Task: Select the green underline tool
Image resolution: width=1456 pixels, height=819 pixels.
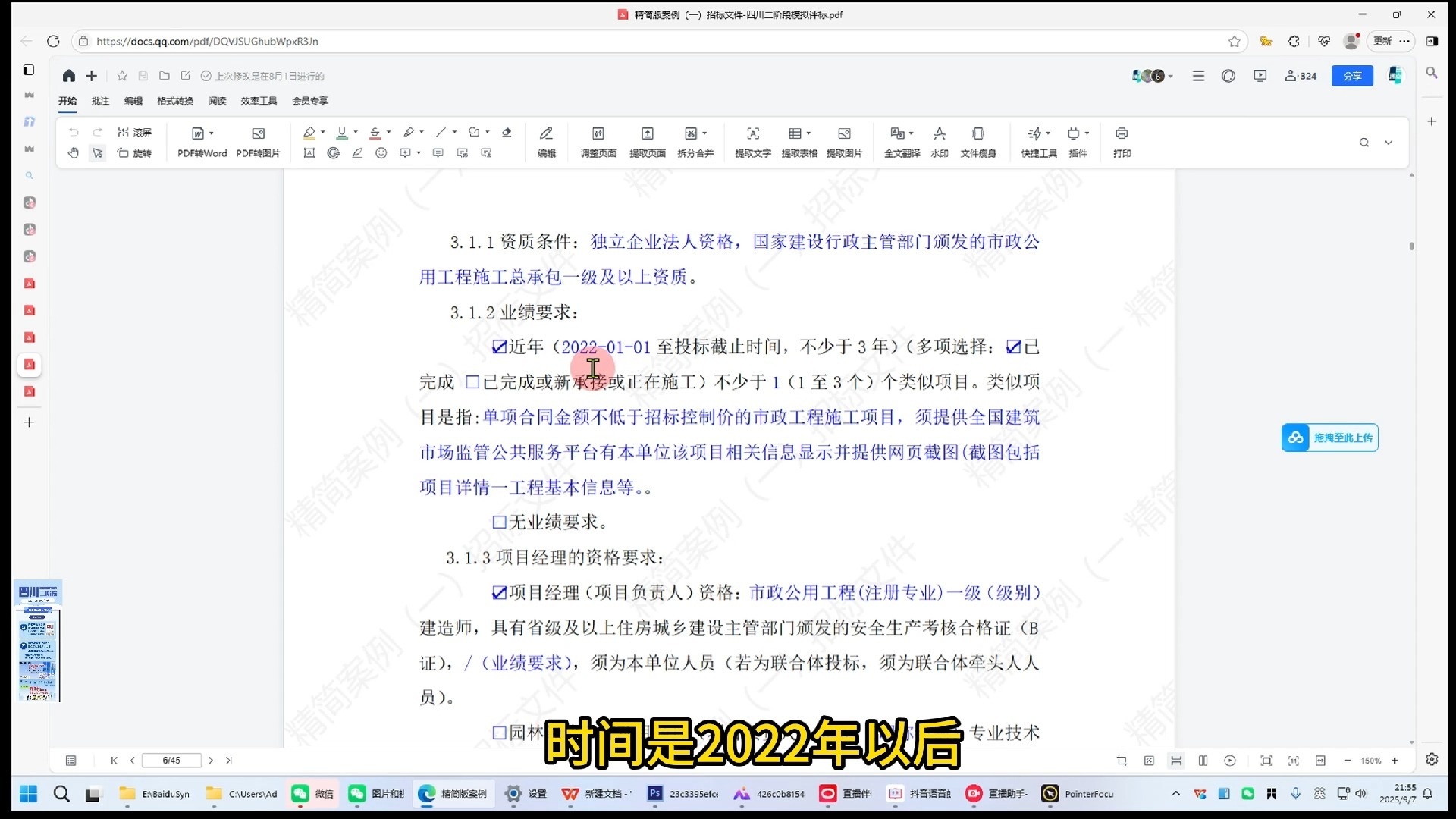Action: pos(342,133)
